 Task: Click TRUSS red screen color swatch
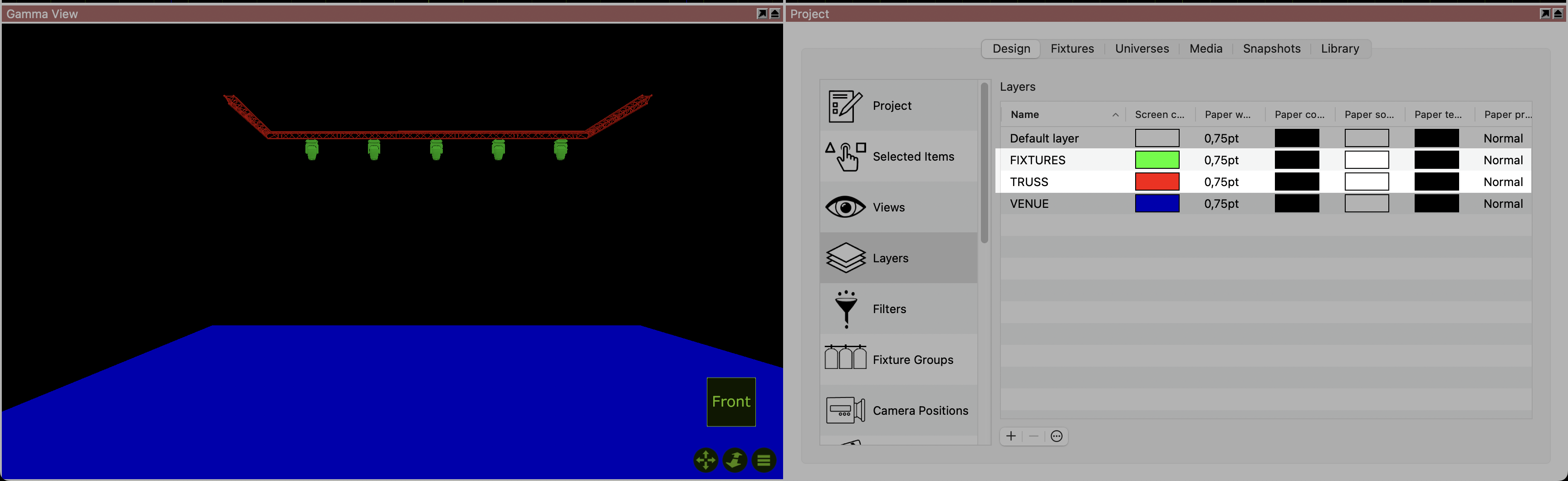point(1156,182)
